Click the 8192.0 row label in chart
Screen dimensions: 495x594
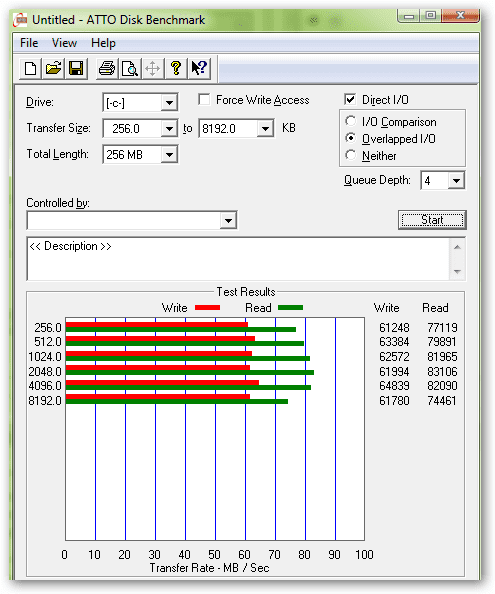(x=45, y=400)
